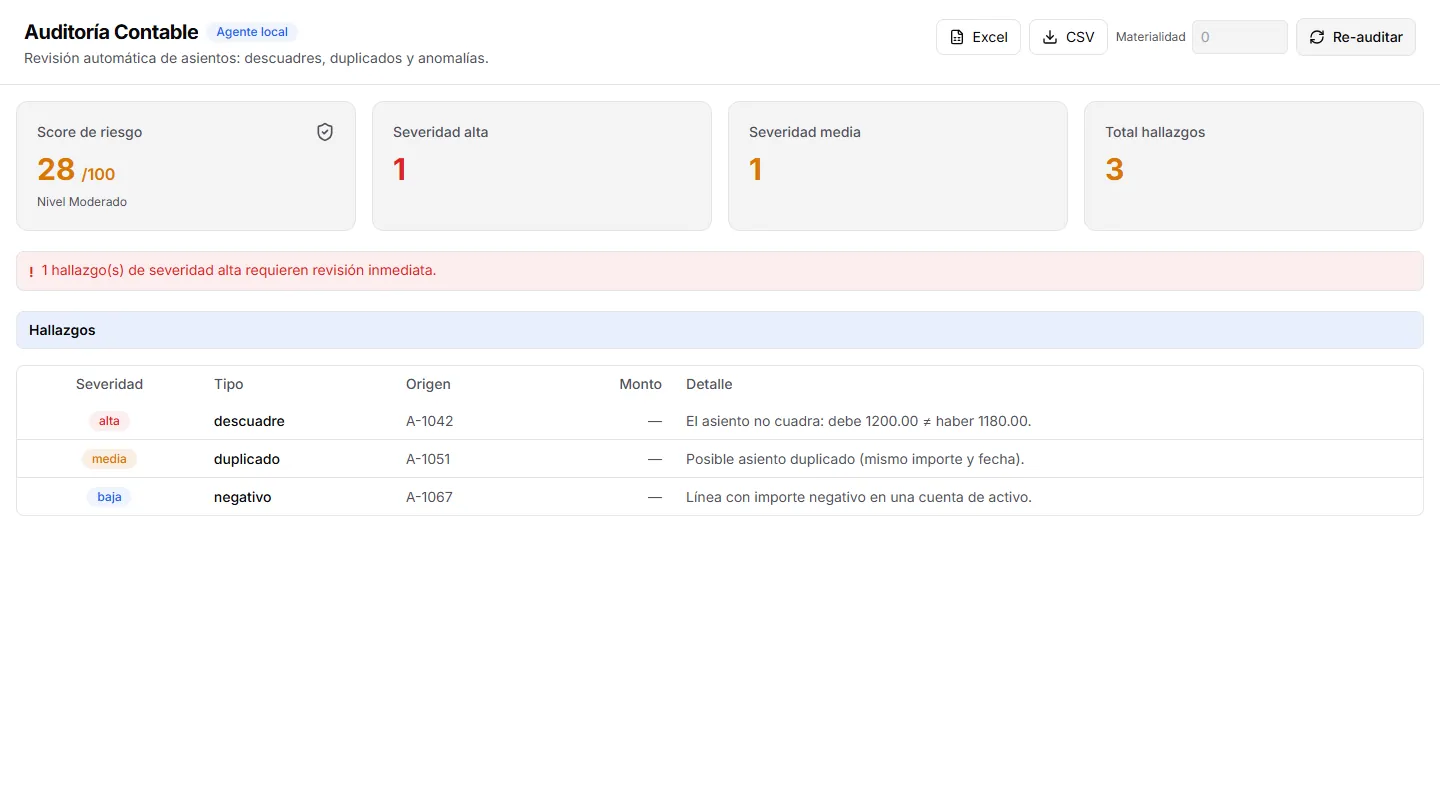This screenshot has width=1440, height=810.
Task: Focus the Materialidad input field
Action: [1240, 37]
